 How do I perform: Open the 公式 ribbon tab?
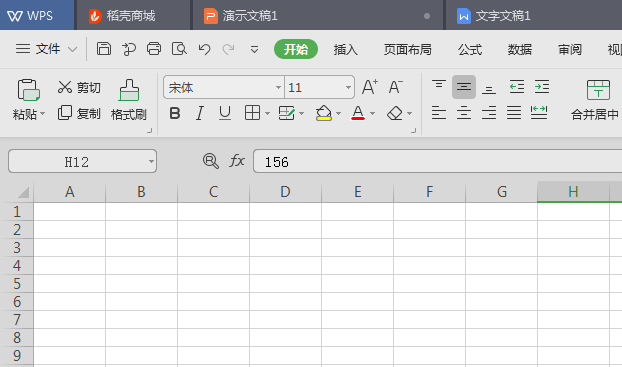point(470,50)
